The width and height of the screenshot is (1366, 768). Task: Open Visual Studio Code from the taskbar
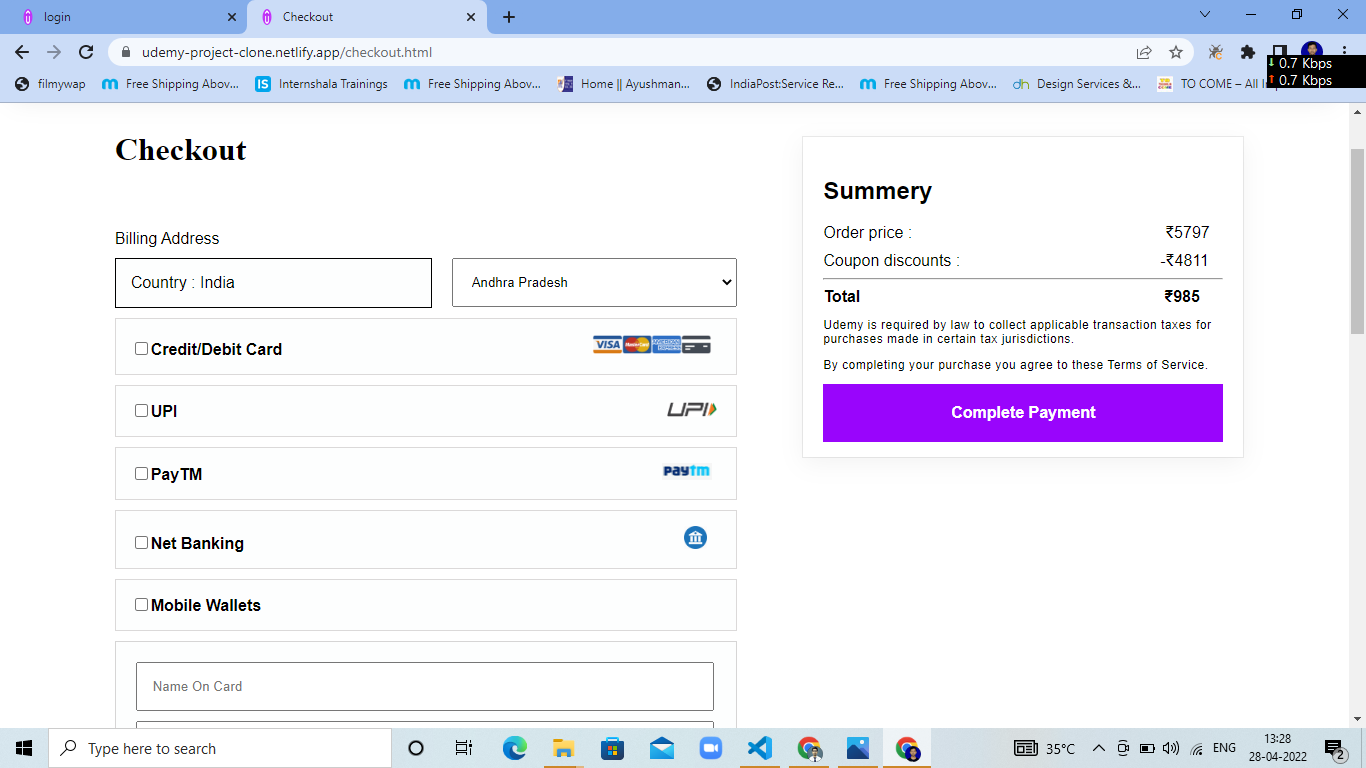coord(759,747)
